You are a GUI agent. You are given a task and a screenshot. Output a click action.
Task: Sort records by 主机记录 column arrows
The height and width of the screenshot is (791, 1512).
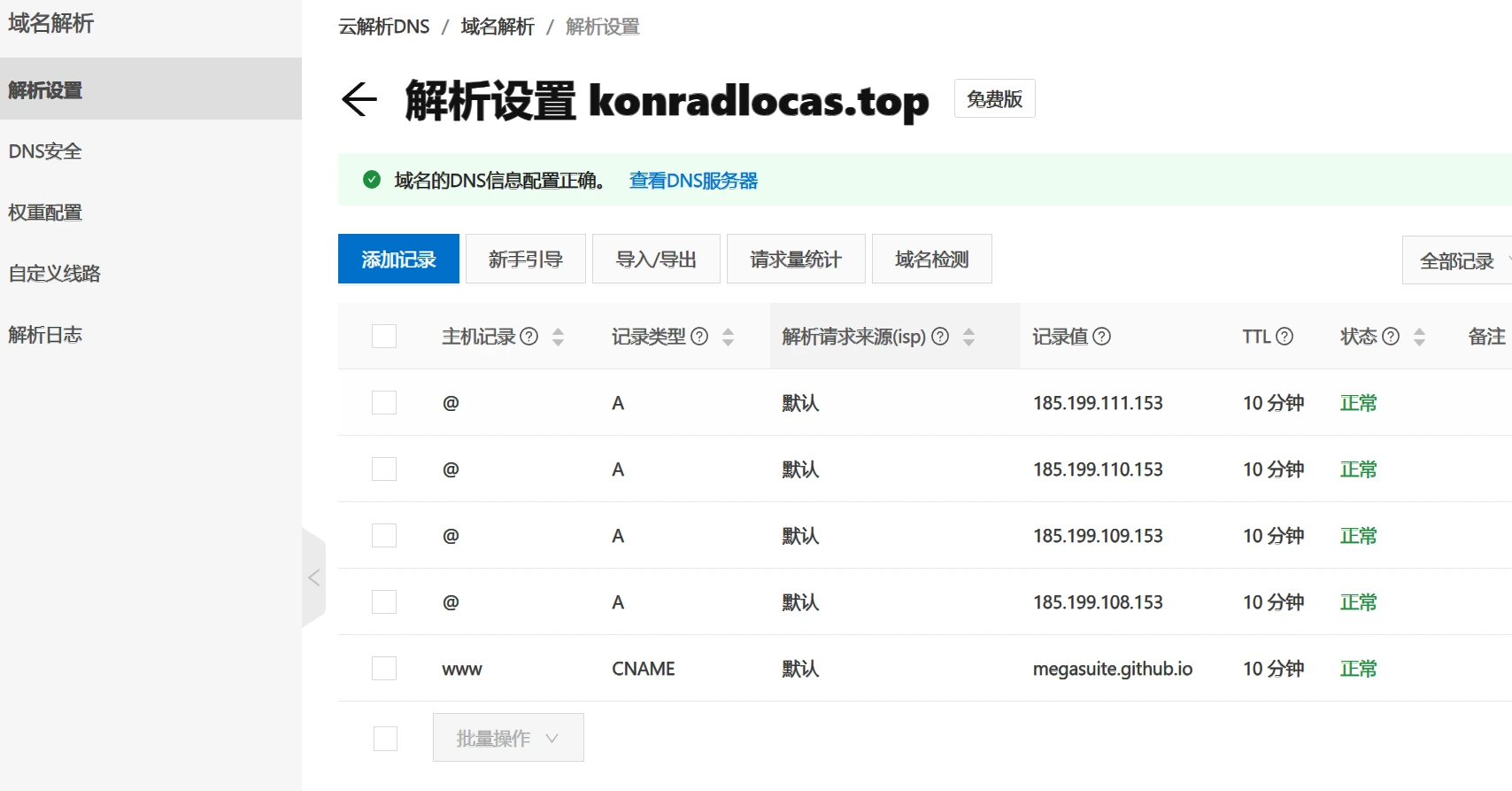tap(558, 337)
